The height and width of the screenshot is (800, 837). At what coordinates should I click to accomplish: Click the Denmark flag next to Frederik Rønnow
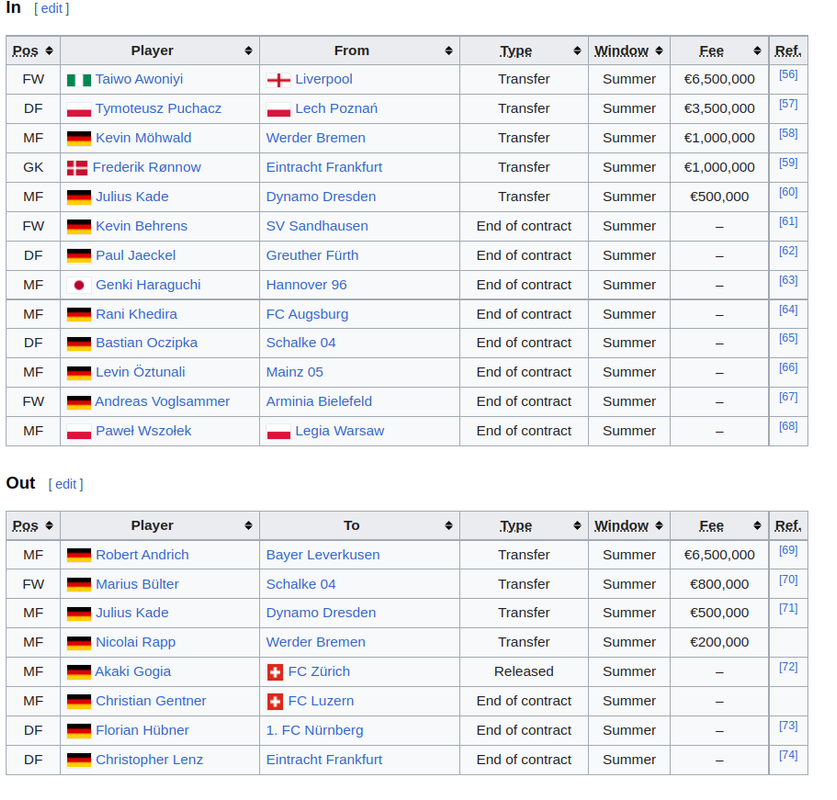click(77, 168)
